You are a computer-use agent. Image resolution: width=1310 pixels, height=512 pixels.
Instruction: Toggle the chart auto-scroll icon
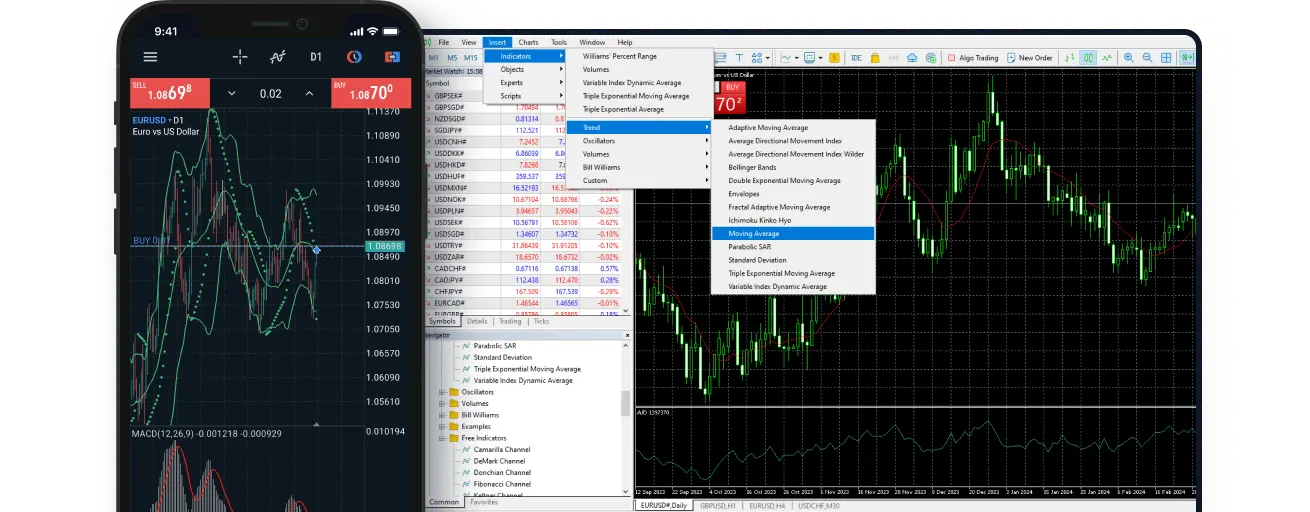[x=1187, y=58]
